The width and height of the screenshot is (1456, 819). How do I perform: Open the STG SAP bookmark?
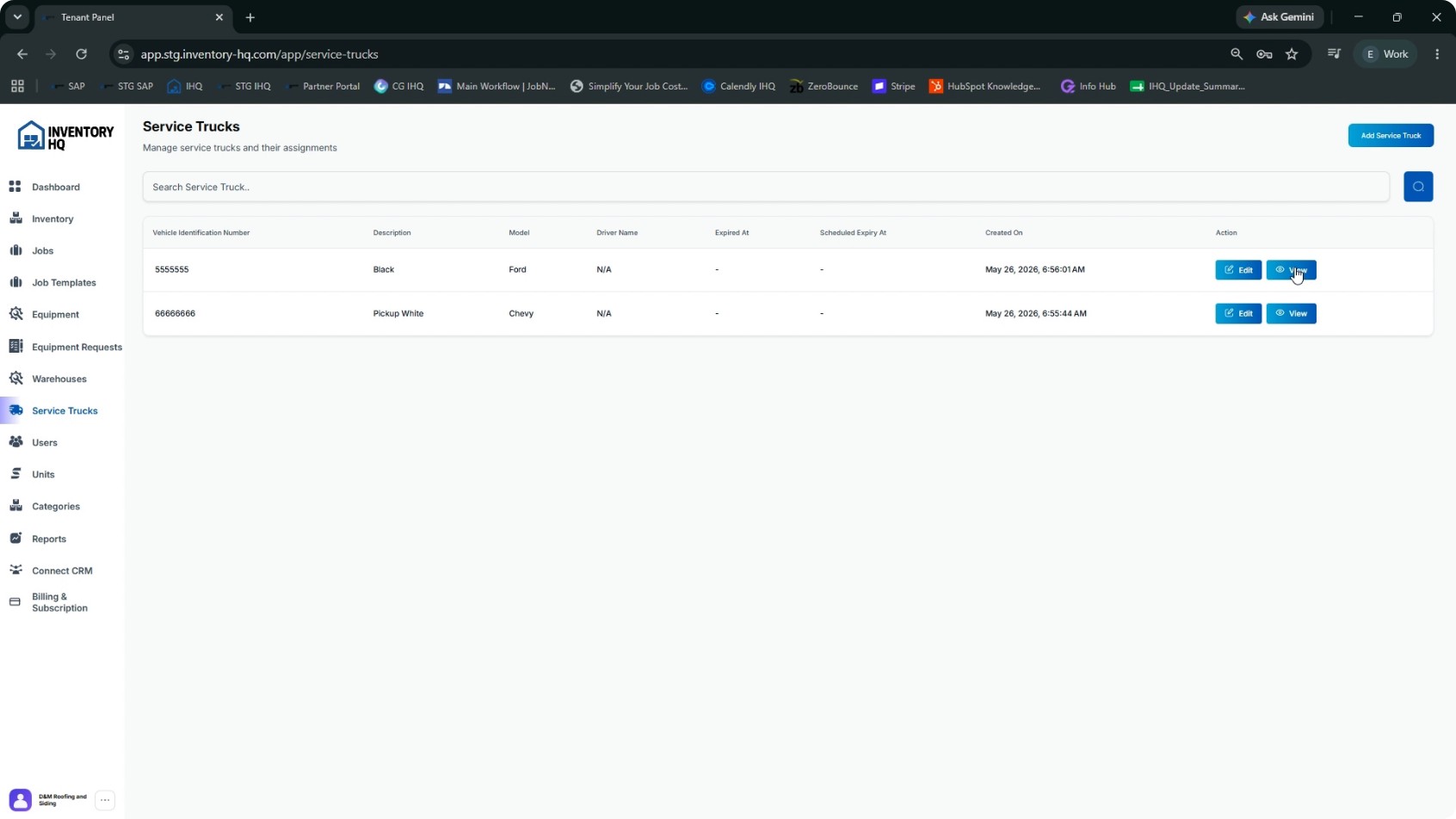click(x=126, y=86)
